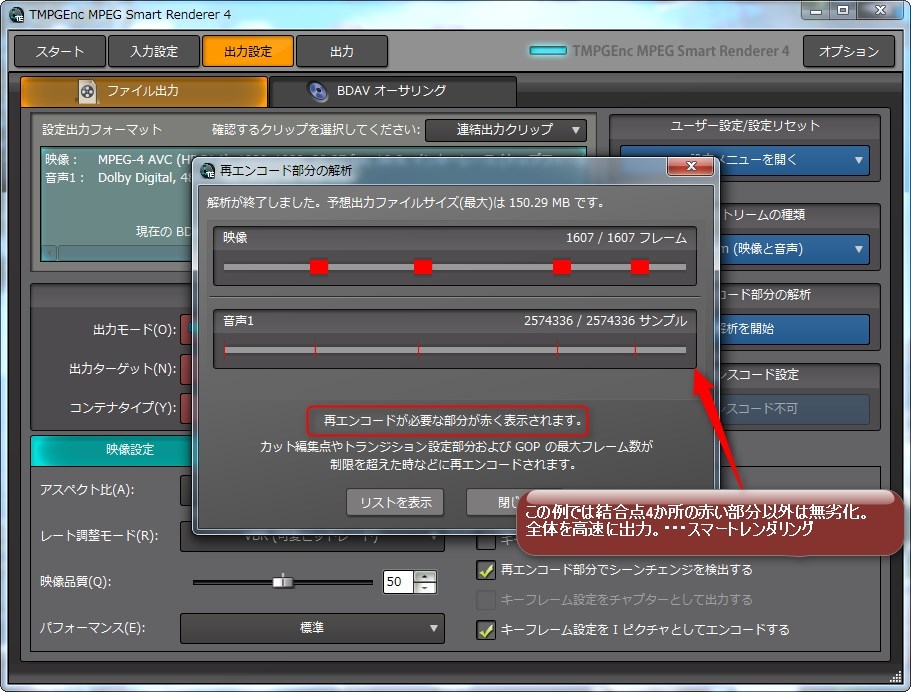Click the dialog icon beside 再エンコード部分の解析 title
This screenshot has width=911, height=692.
[207, 171]
